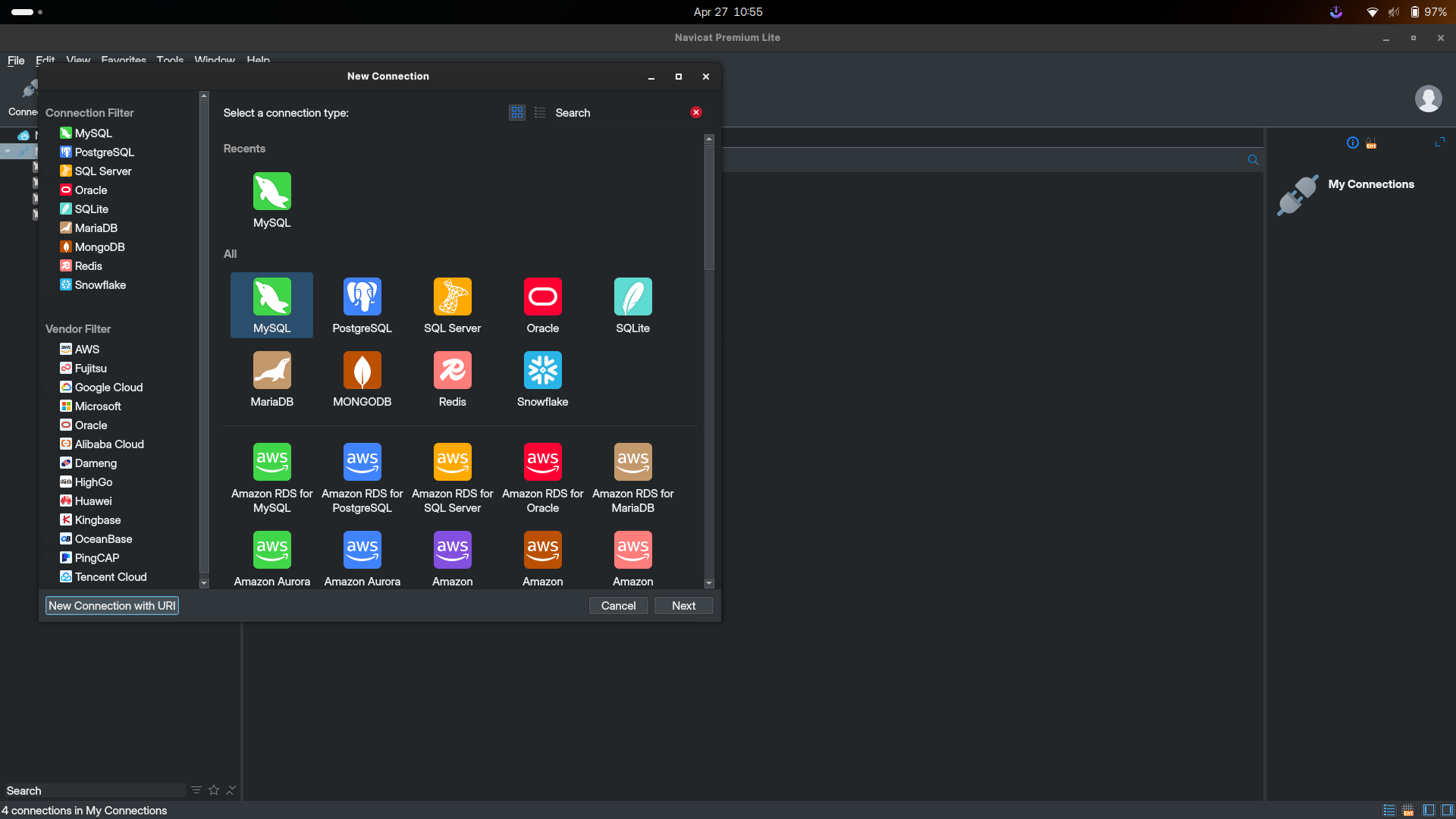This screenshot has width=1456, height=819.
Task: Filter by Oracle in Connection Filter
Action: pyautogui.click(x=83, y=190)
